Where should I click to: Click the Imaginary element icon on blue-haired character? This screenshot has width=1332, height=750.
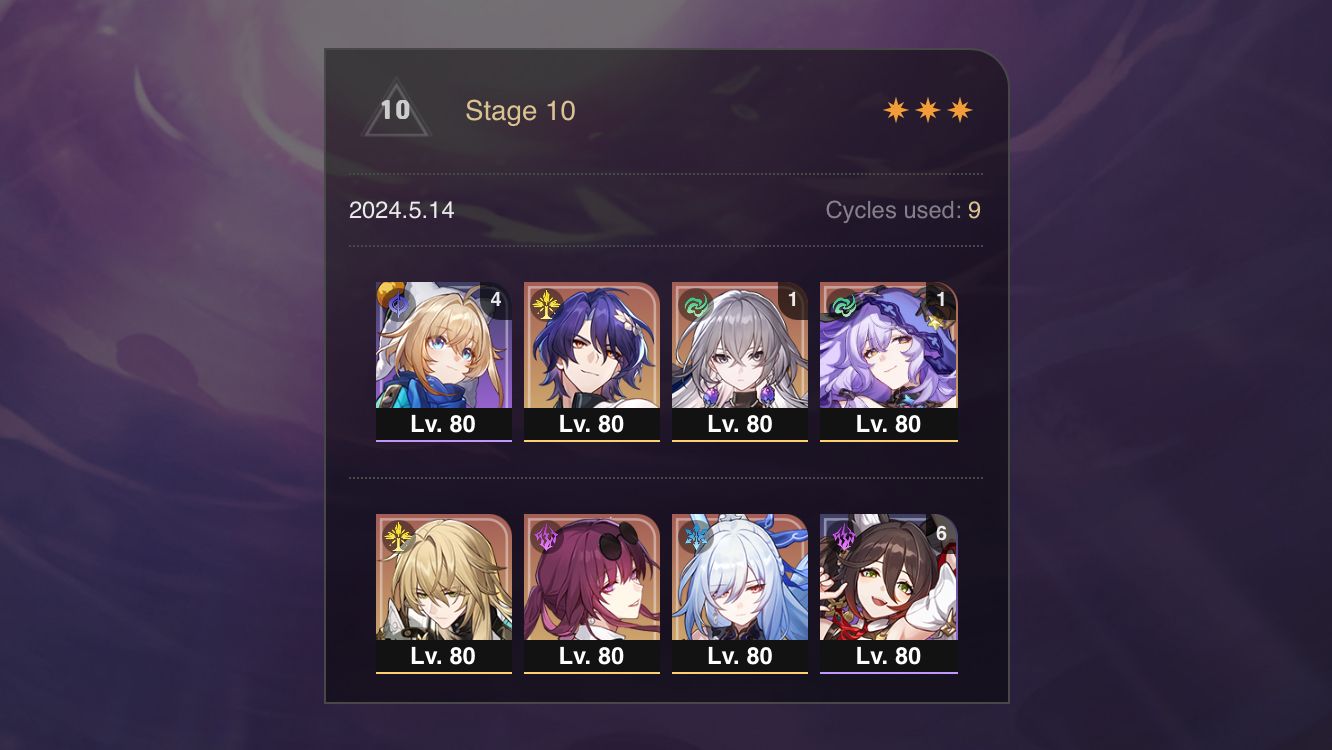click(545, 304)
